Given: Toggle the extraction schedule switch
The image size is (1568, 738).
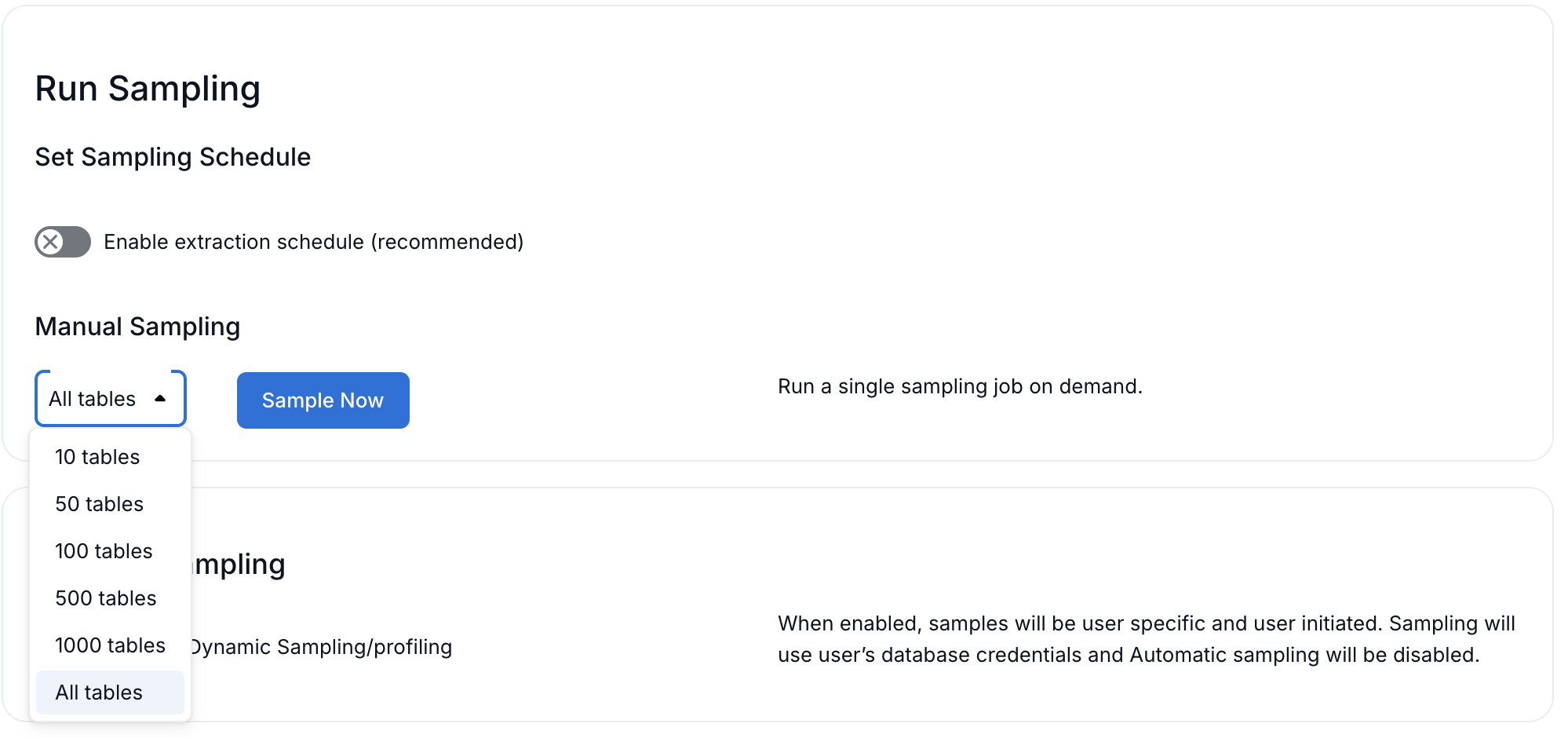Looking at the screenshot, I should tap(63, 242).
